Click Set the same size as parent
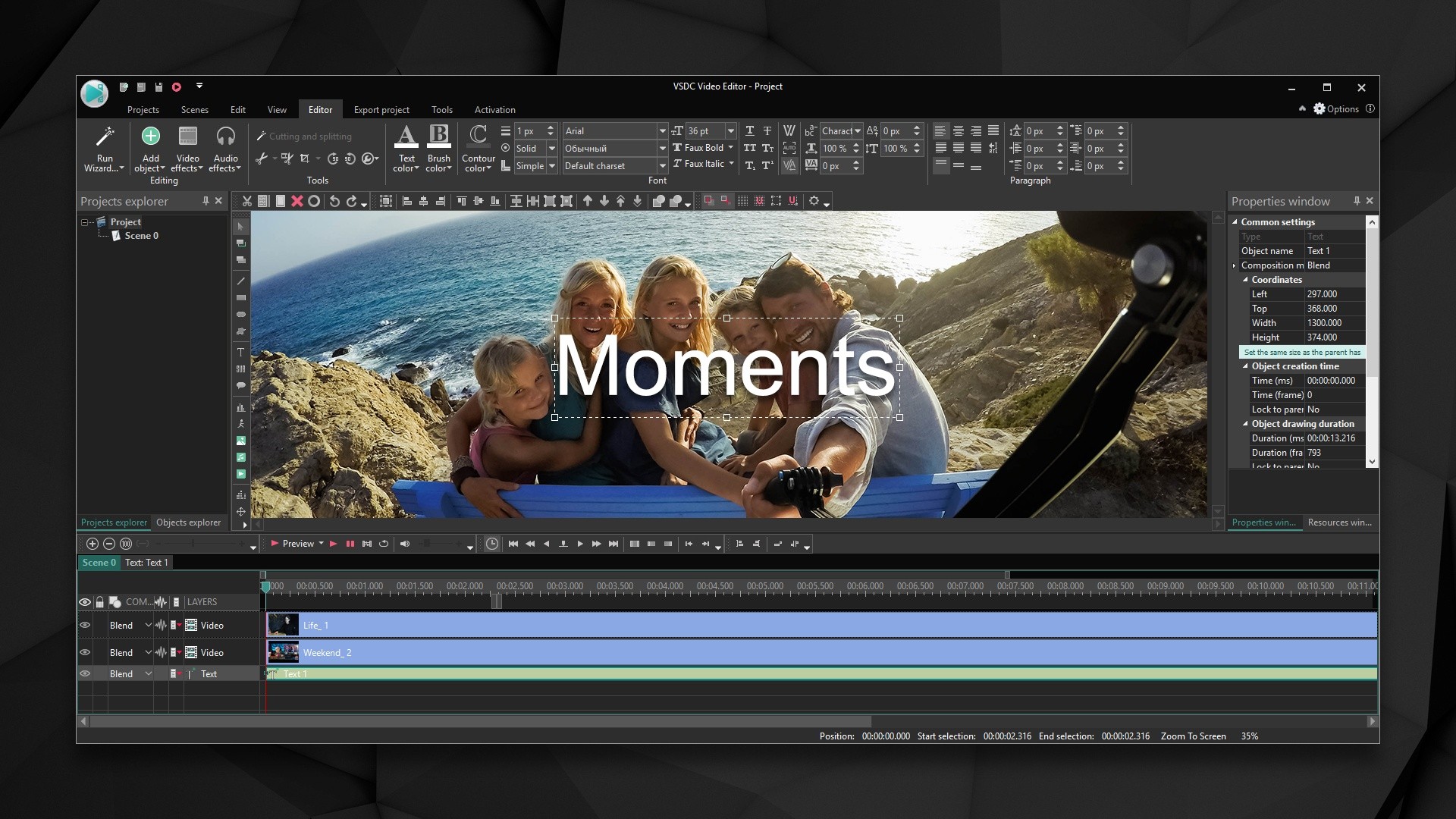The height and width of the screenshot is (819, 1456). [x=1301, y=352]
